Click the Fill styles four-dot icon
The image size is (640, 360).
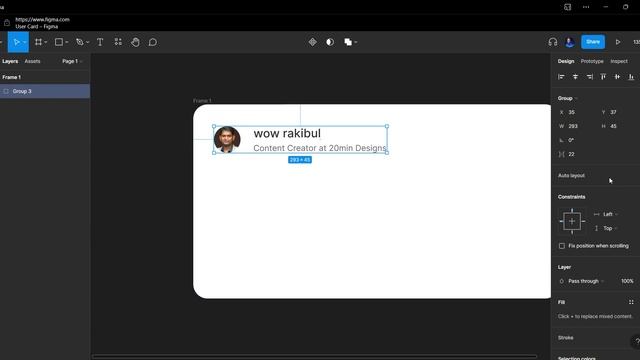click(631, 302)
